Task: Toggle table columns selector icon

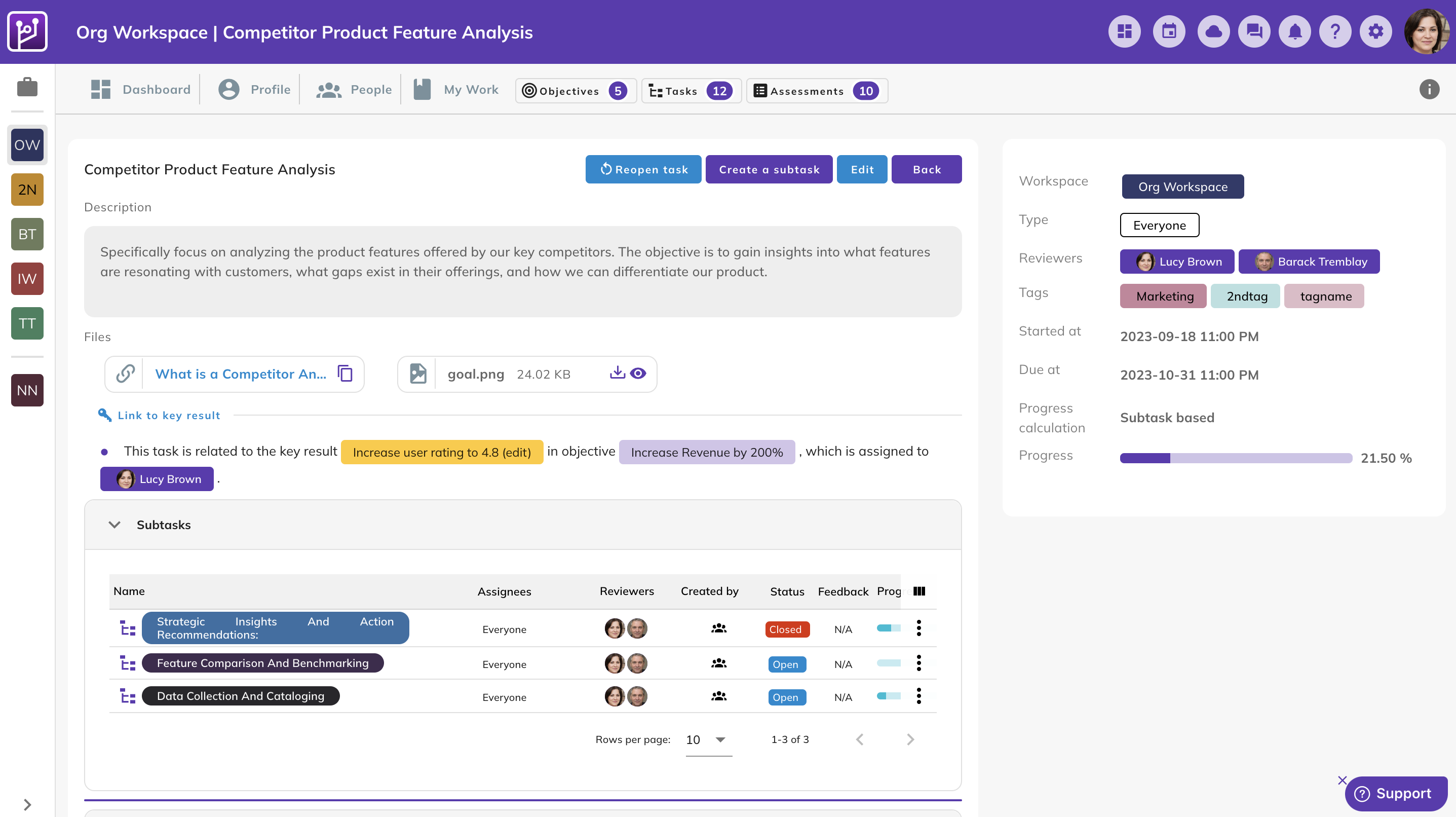Action: [x=919, y=591]
